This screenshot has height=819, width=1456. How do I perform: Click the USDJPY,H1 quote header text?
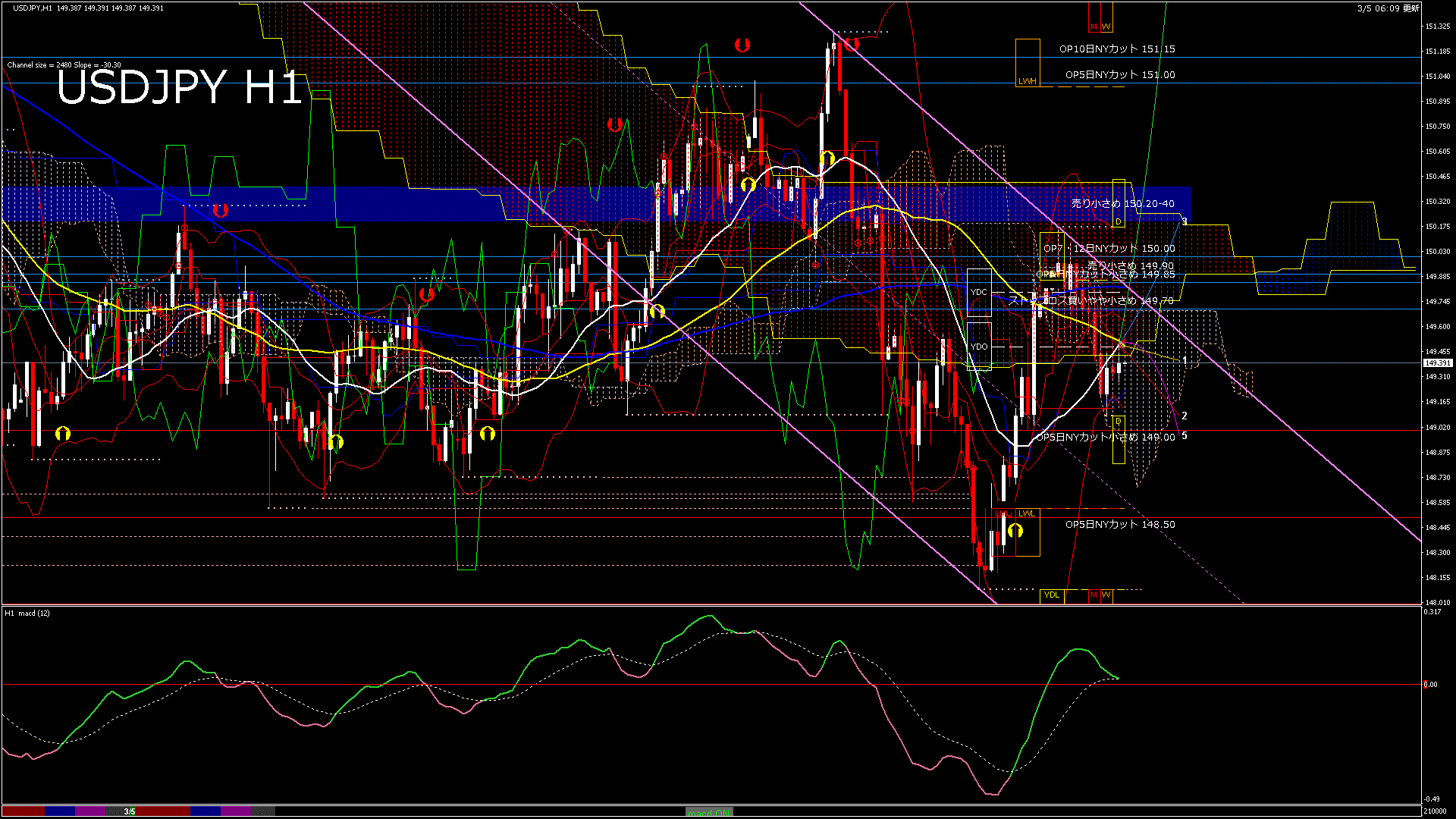tap(88, 8)
